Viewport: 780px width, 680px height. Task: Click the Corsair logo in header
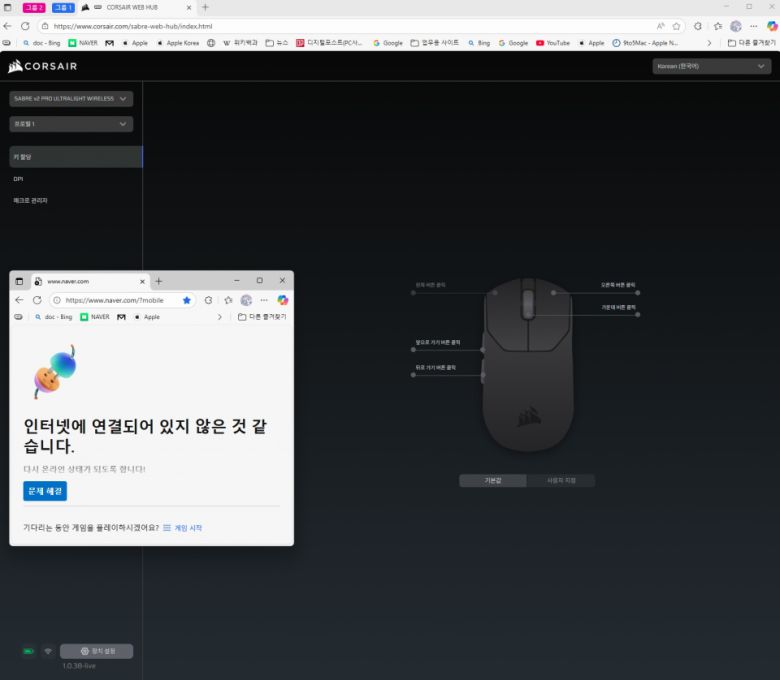point(43,66)
